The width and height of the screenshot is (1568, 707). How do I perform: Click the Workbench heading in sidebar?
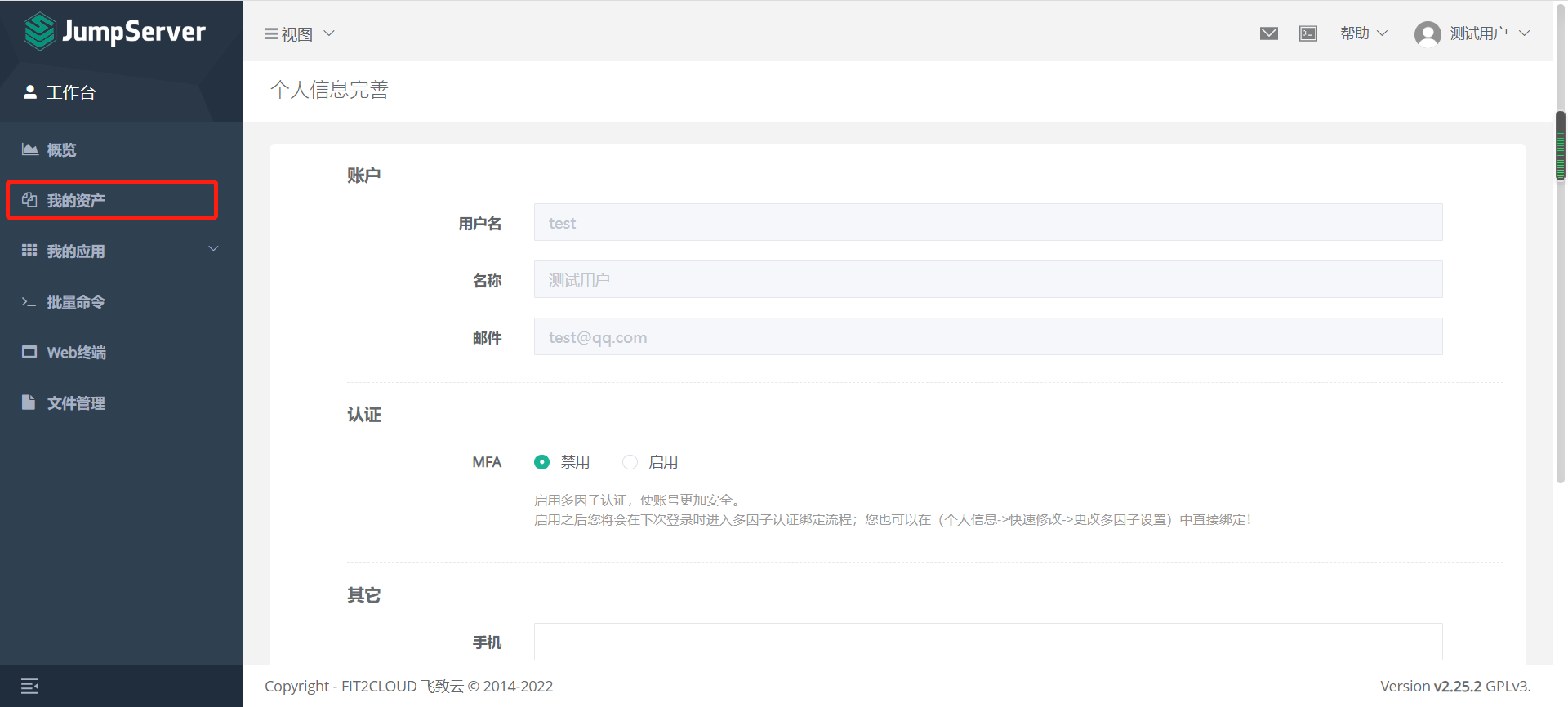click(70, 92)
